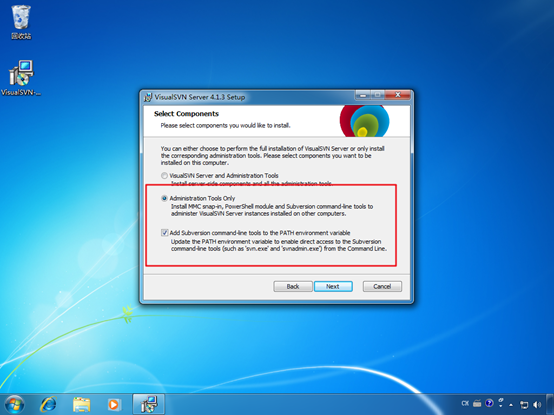Close the VisualSVN Setup dialog
The height and width of the screenshot is (415, 554).
pyautogui.click(x=398, y=95)
